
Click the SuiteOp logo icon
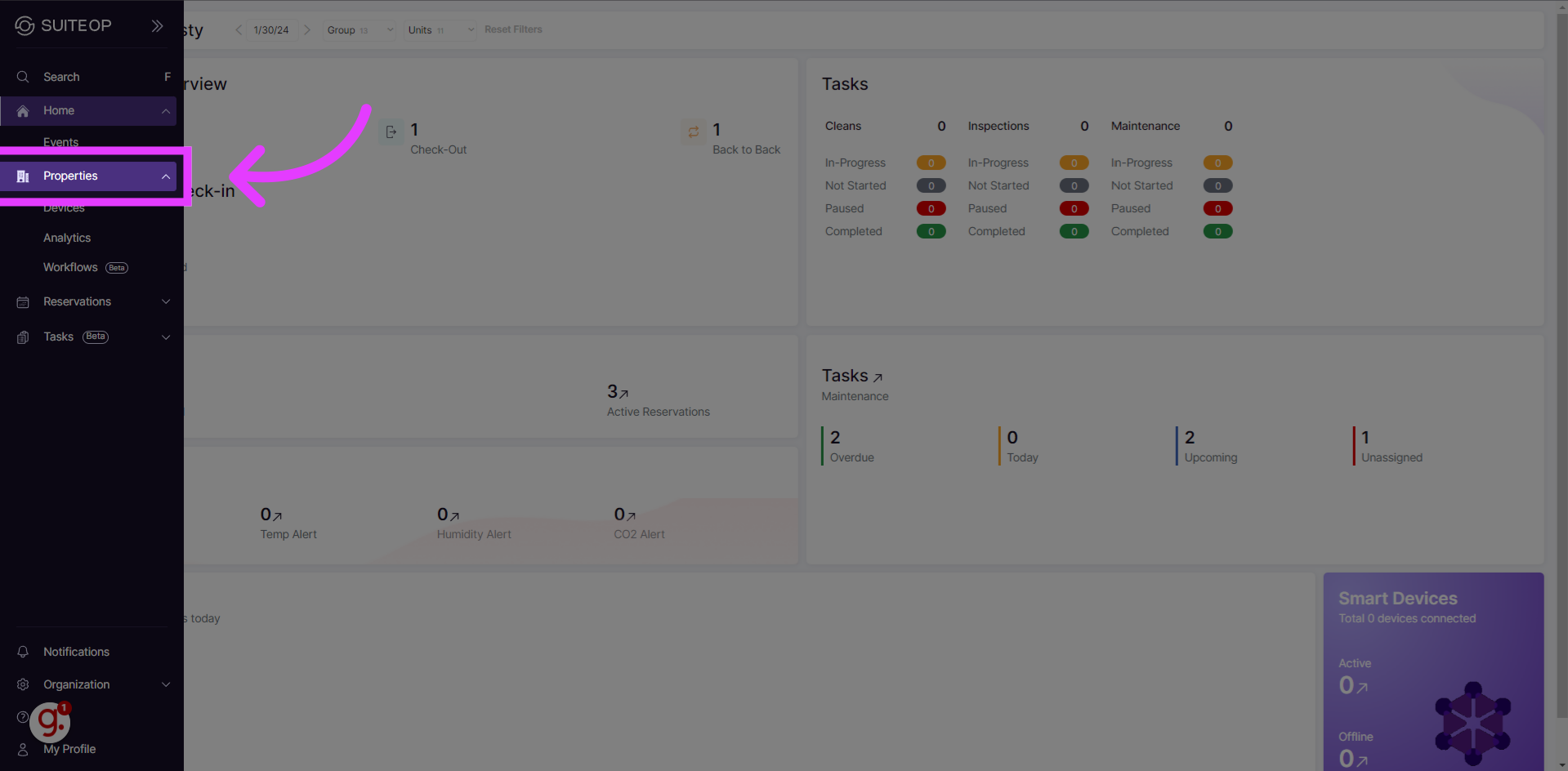(x=25, y=26)
